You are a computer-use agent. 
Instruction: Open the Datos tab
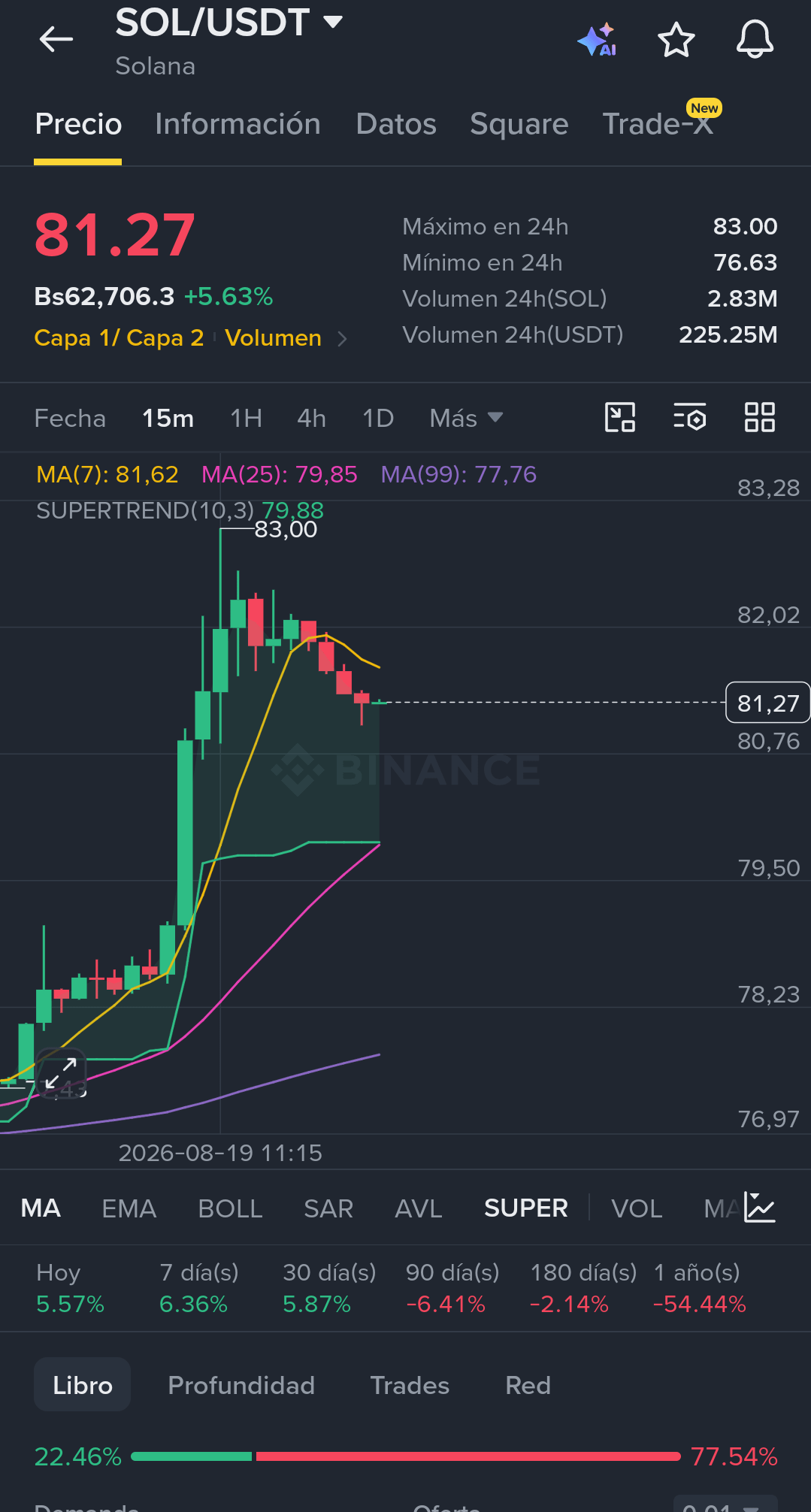(396, 124)
